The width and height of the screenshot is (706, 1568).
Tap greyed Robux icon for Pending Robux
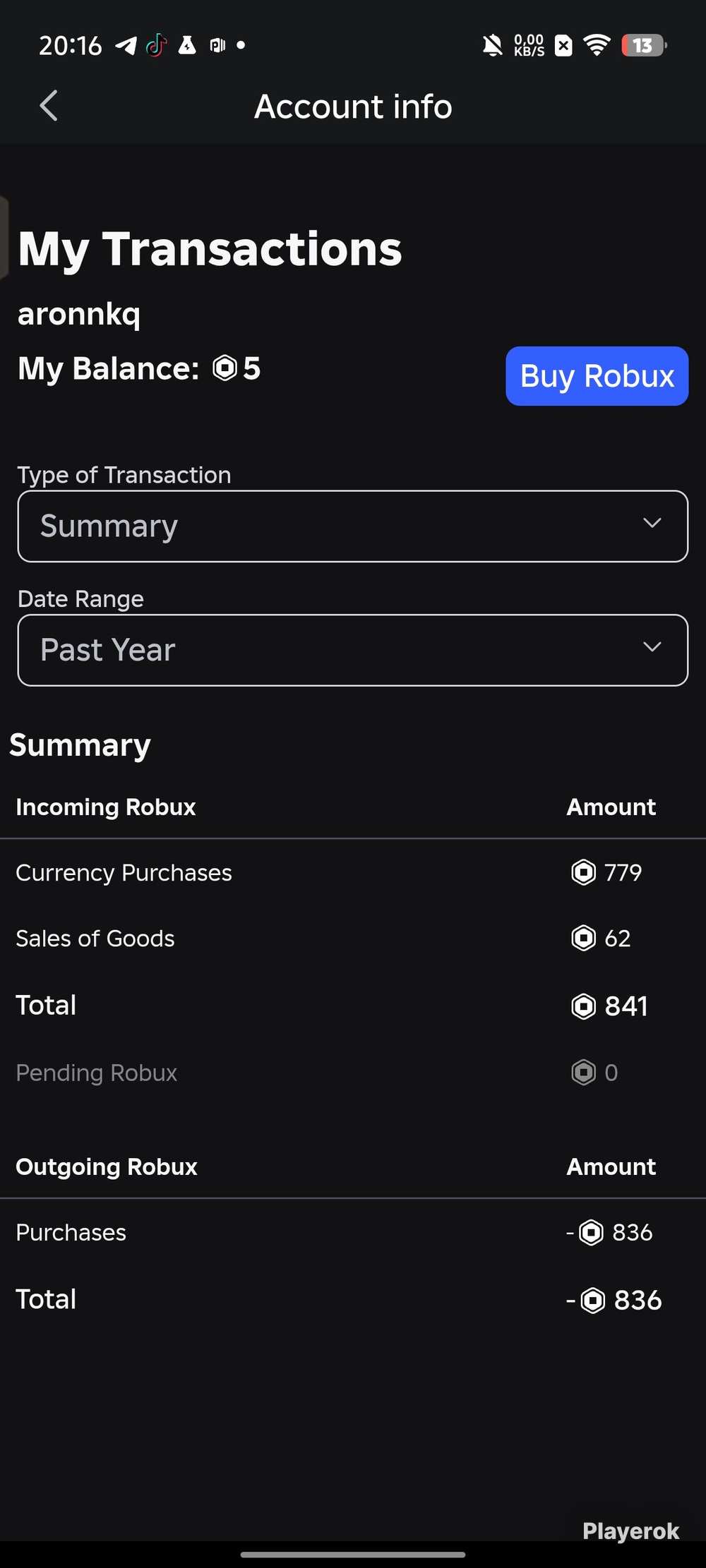pyautogui.click(x=583, y=1073)
